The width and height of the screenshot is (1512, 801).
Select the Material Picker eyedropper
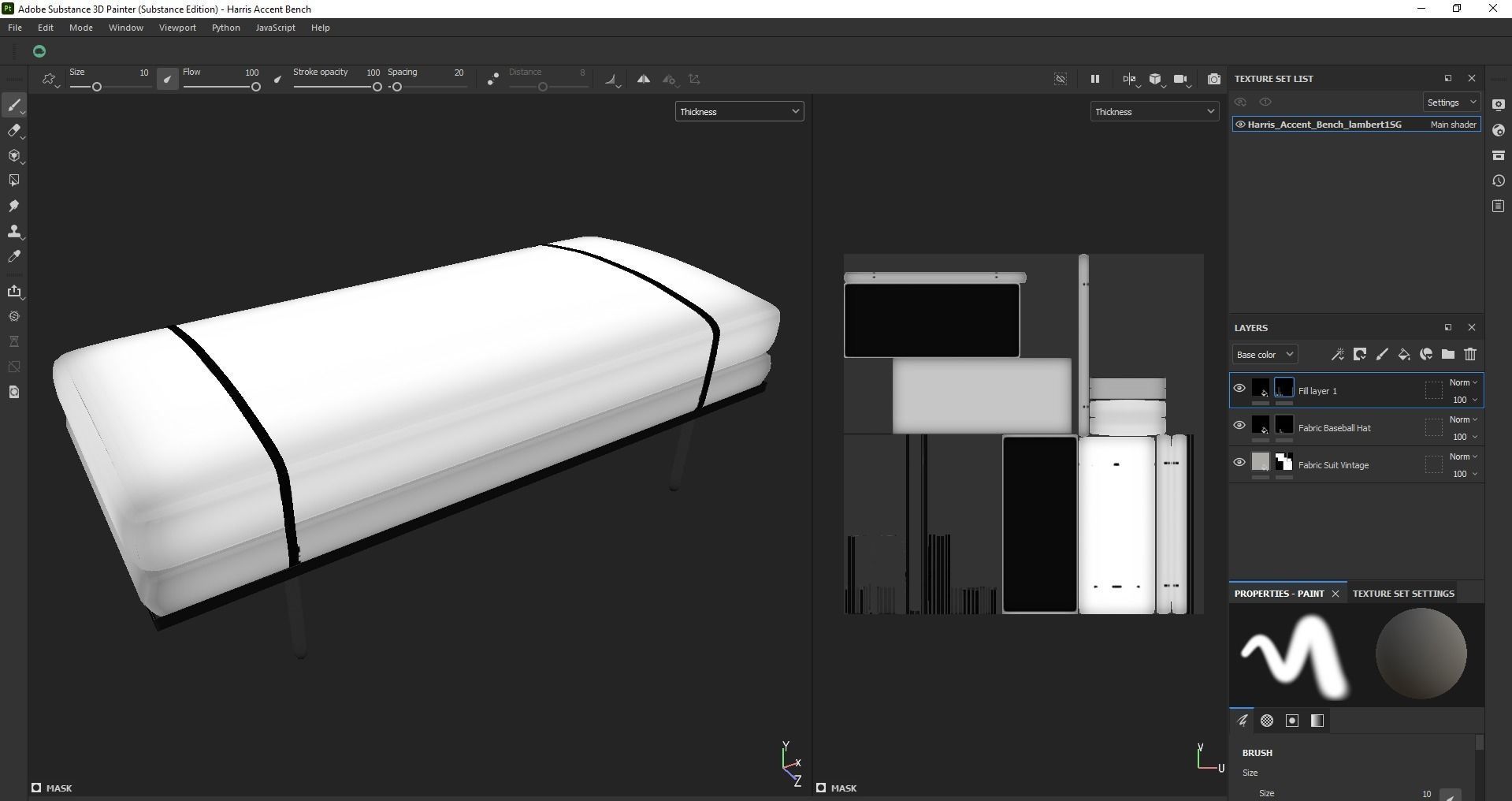14,256
